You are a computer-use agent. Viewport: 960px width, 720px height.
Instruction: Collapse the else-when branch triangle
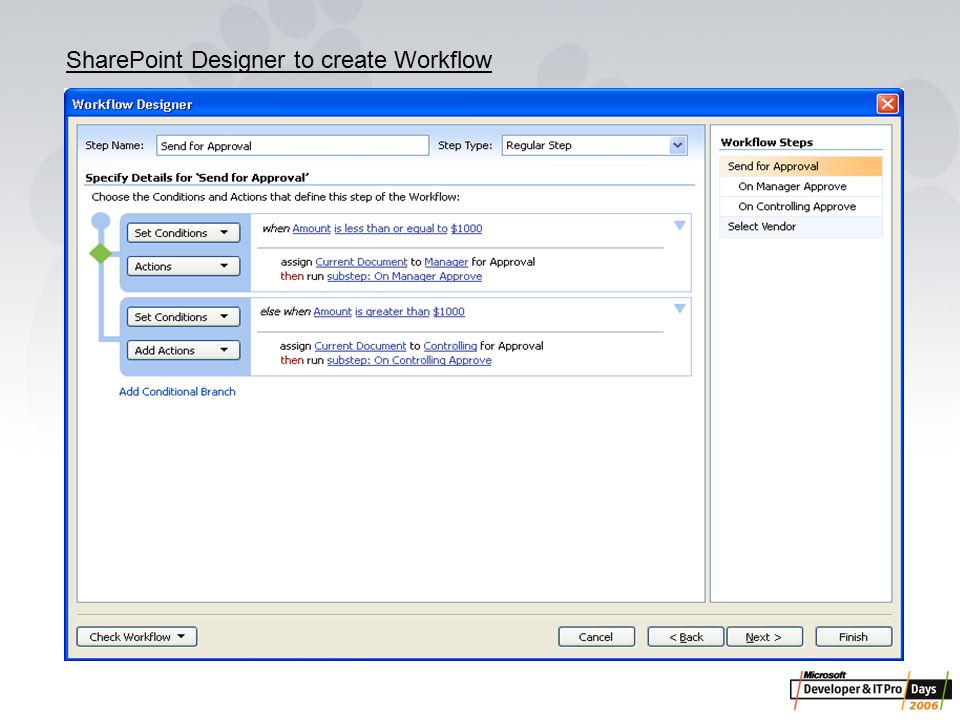680,309
